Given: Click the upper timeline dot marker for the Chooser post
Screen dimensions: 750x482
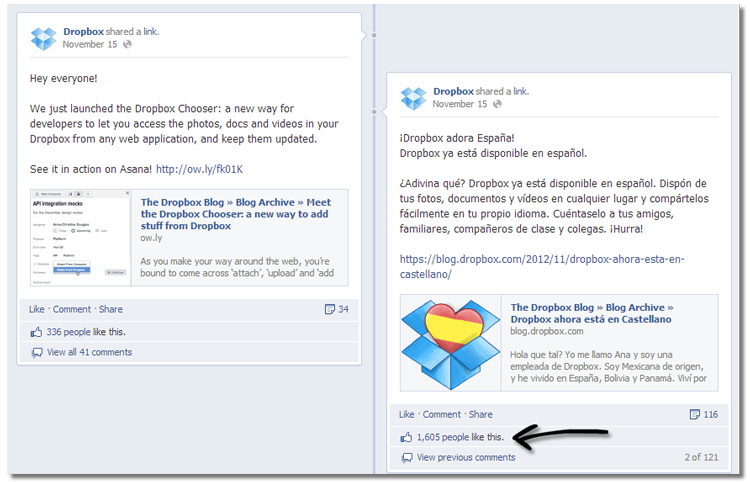Looking at the screenshot, I should coord(374,35).
